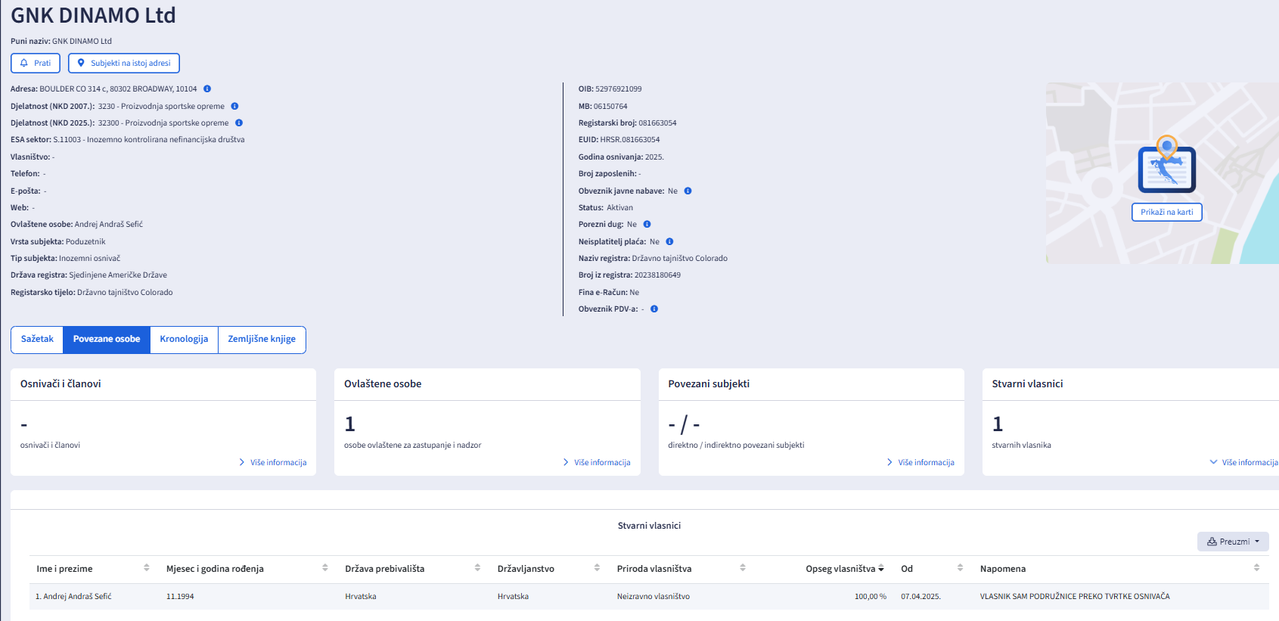Click the Prikaži na karti button

tap(1167, 212)
